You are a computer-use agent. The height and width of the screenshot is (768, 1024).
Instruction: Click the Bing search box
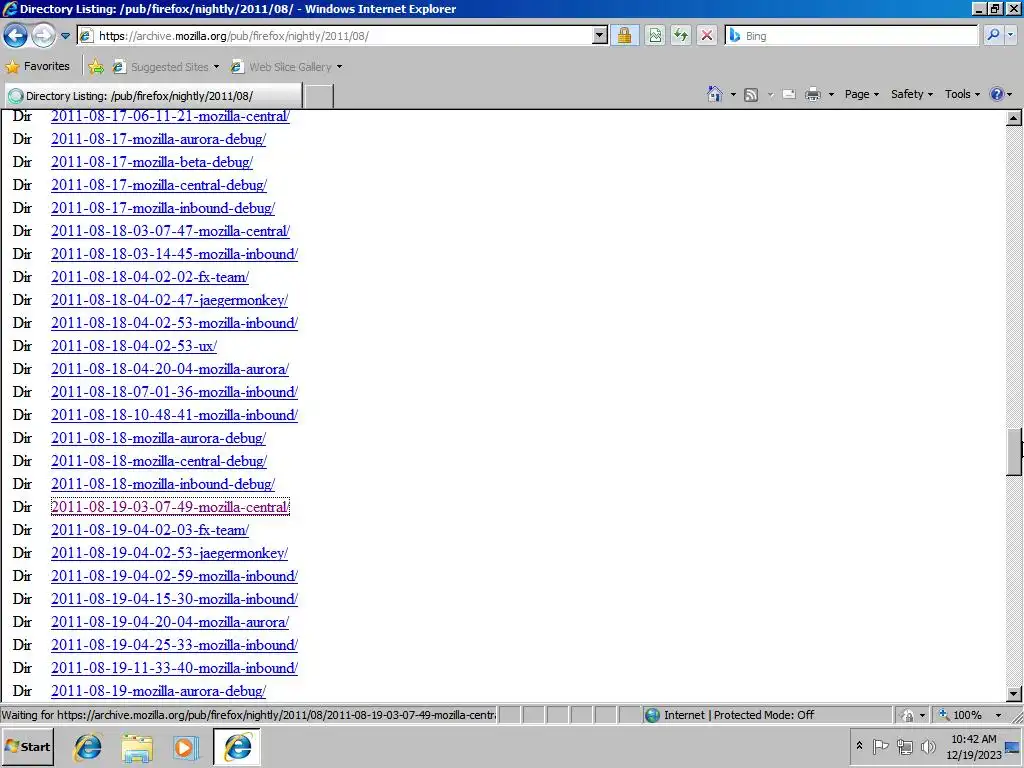point(852,35)
